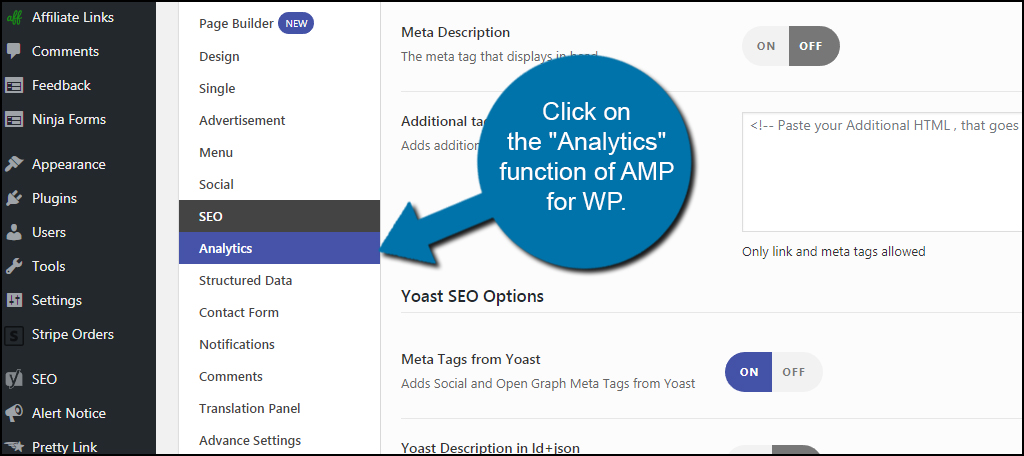
Task: Click the Stripe Orders icon
Action: coord(14,334)
